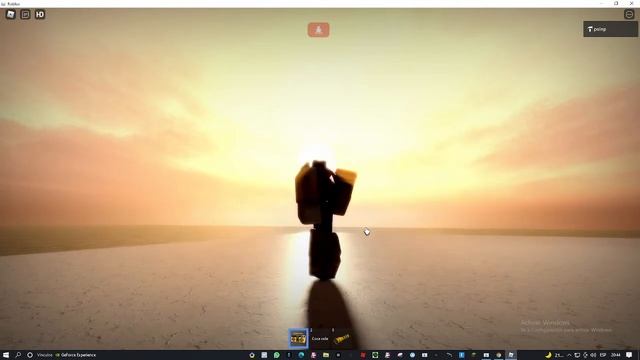This screenshot has width=640, height=360.
Task: Equip the yellow tool in the third hotbar slot
Action: [x=342, y=338]
